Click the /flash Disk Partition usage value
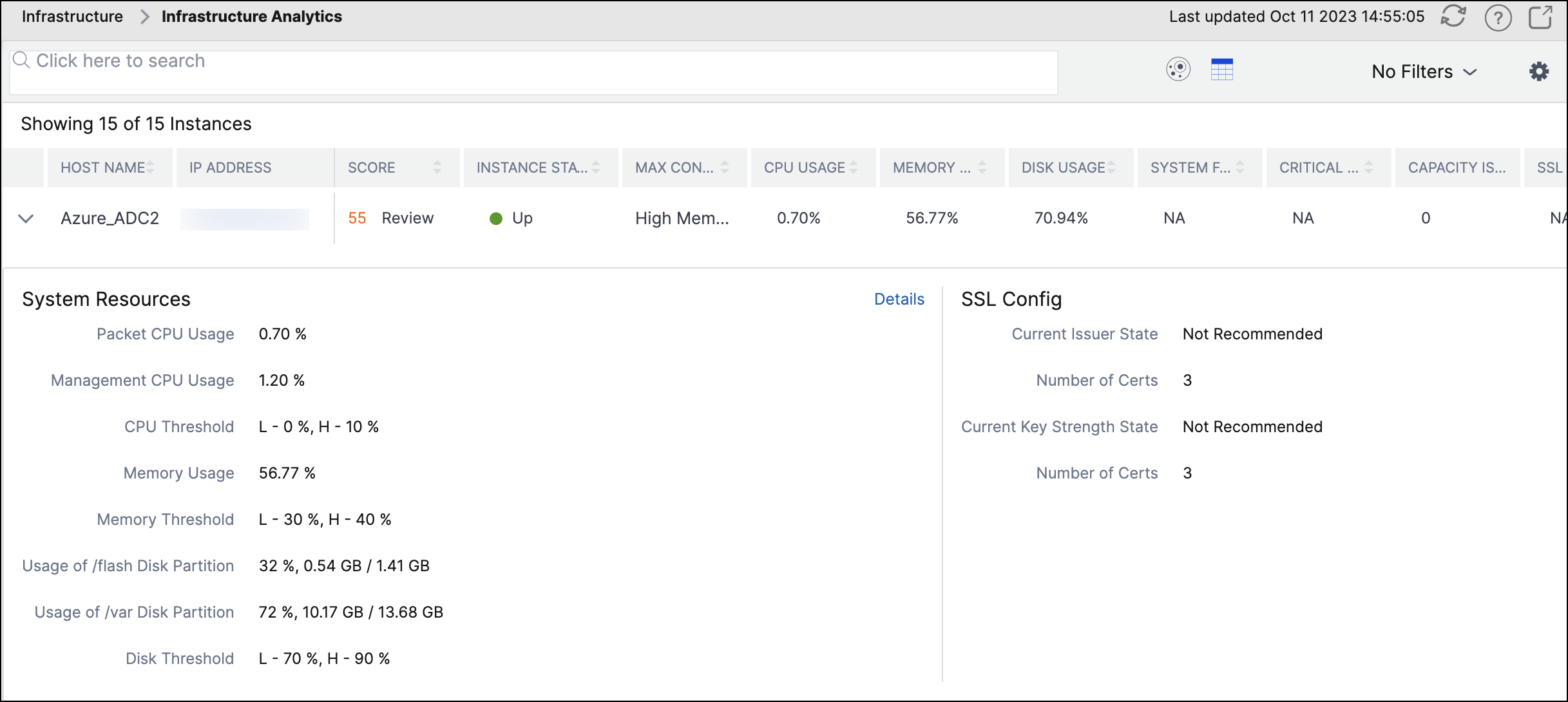 click(x=344, y=566)
